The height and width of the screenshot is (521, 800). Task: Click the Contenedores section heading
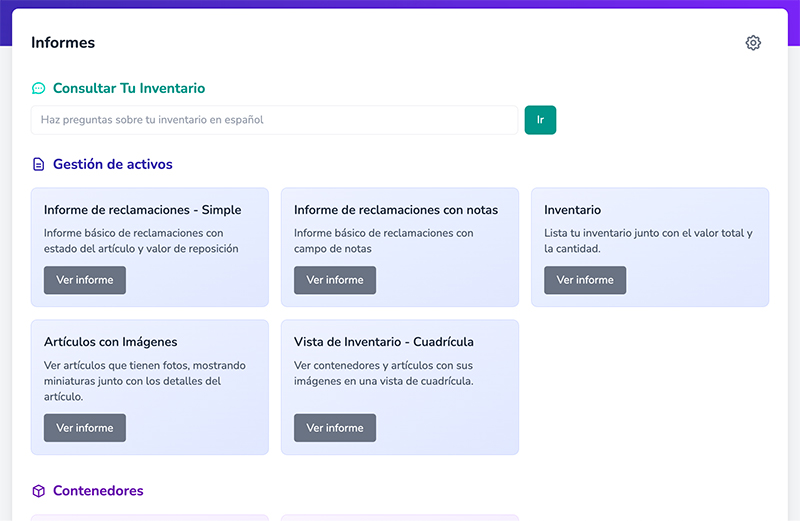point(98,491)
